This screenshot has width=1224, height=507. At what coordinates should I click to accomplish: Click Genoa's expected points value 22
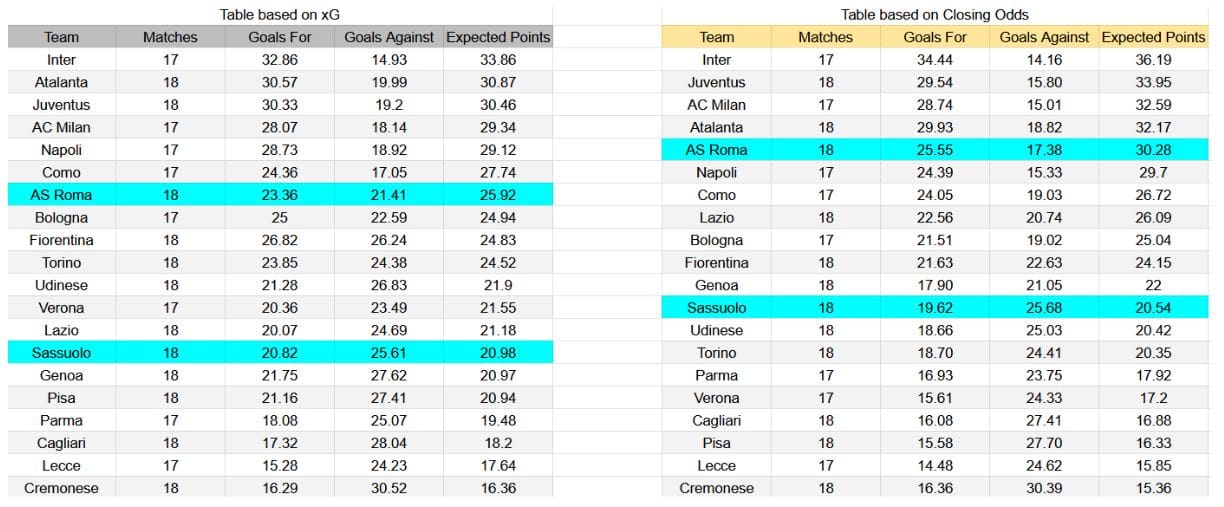click(1153, 285)
